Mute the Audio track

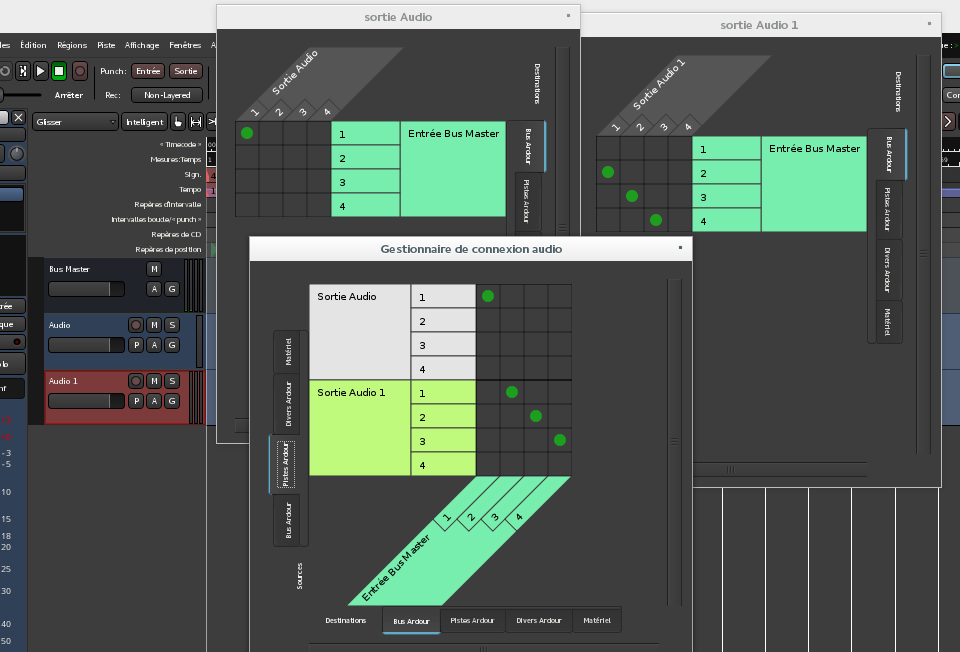[154, 324]
